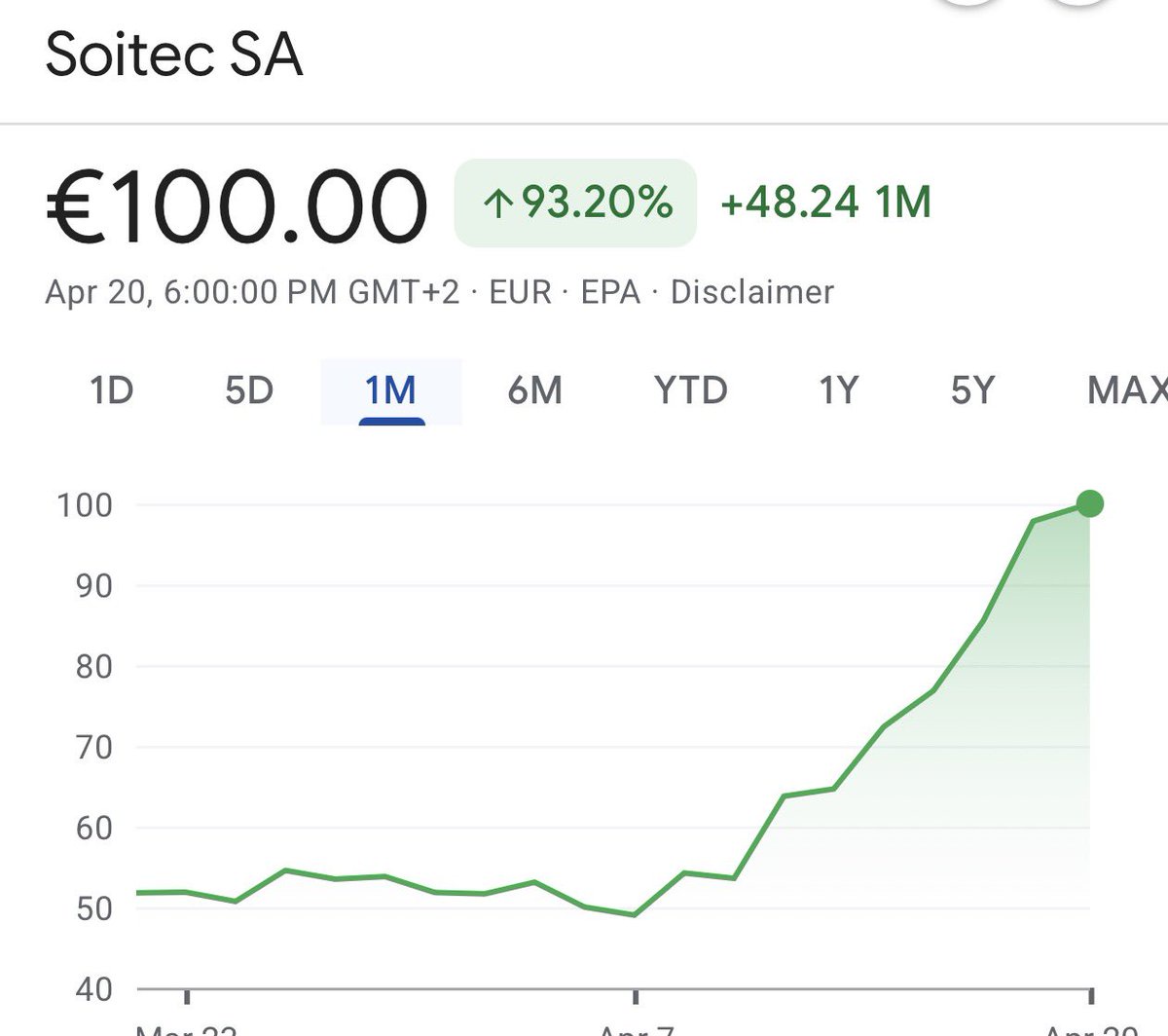Click the €100.00 share price

pos(237,206)
